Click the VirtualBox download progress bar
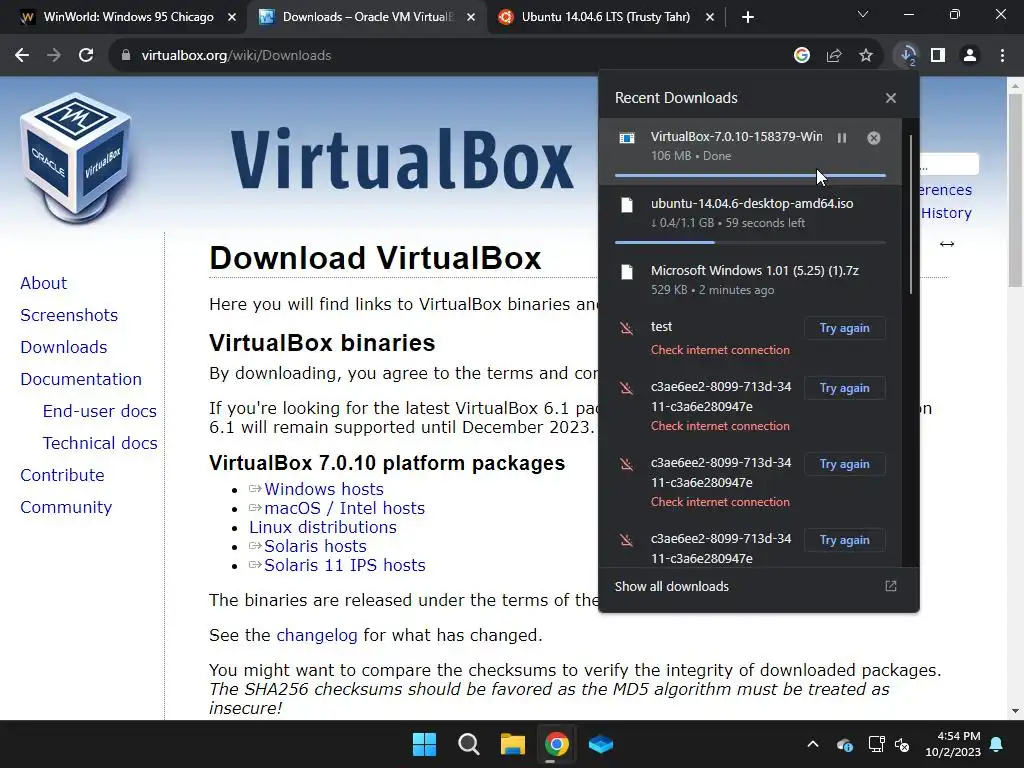1024x768 pixels. click(750, 175)
